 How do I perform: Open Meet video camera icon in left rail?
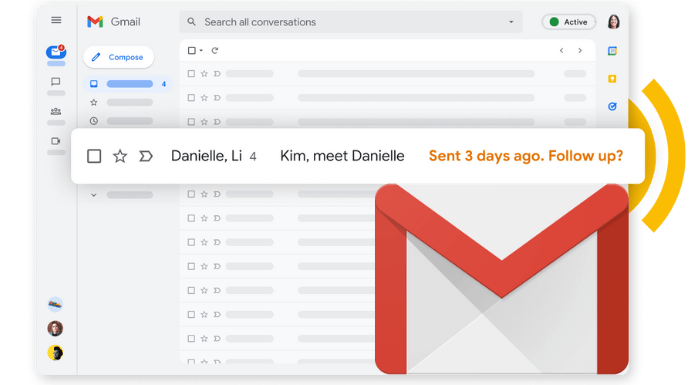coord(56,141)
